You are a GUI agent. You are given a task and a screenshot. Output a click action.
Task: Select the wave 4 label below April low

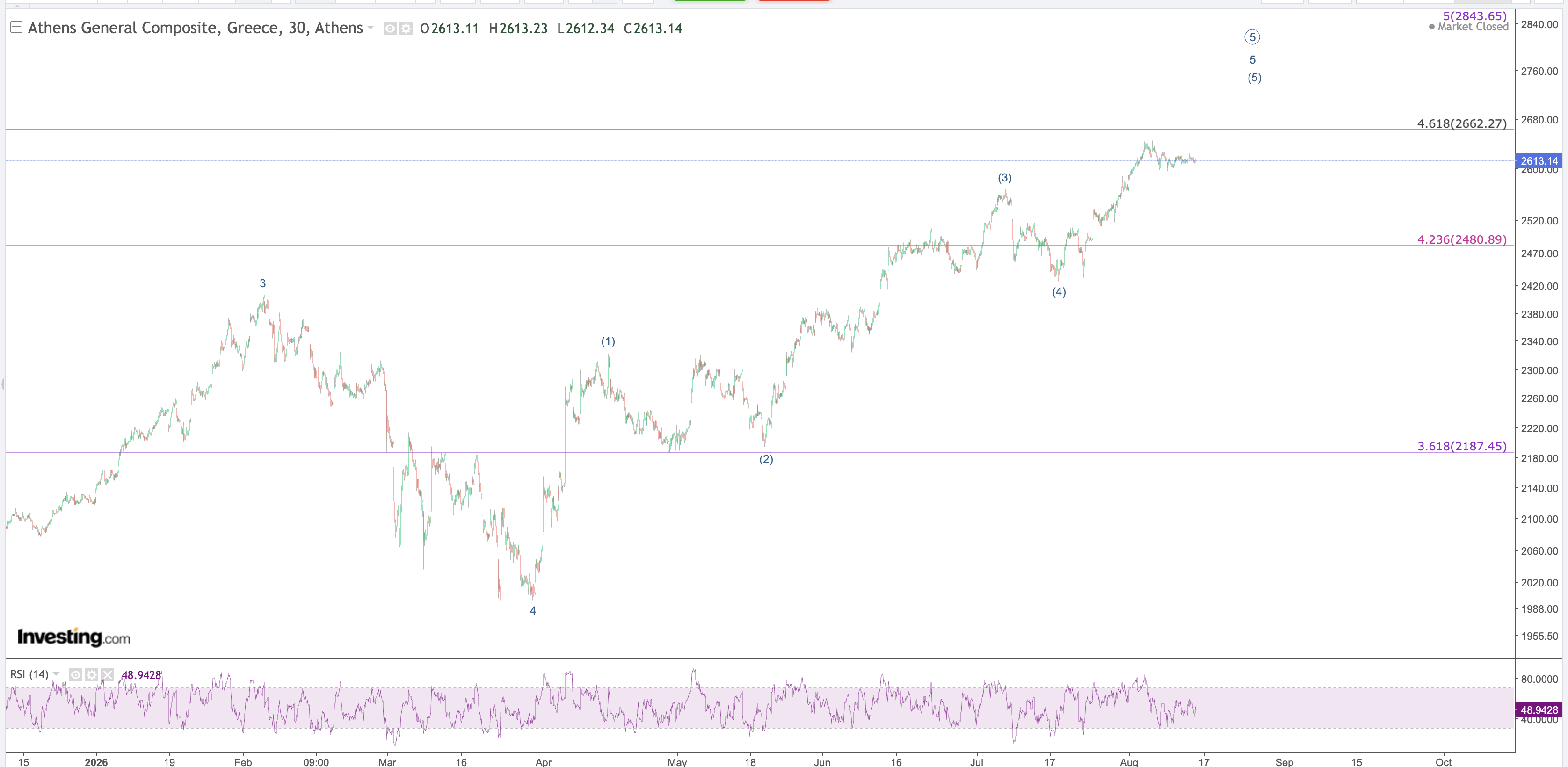tap(533, 610)
